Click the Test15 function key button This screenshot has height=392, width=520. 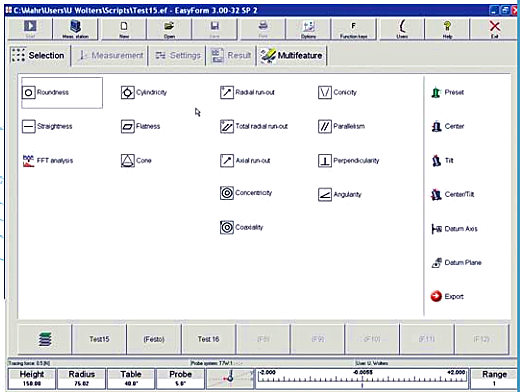(x=99, y=339)
